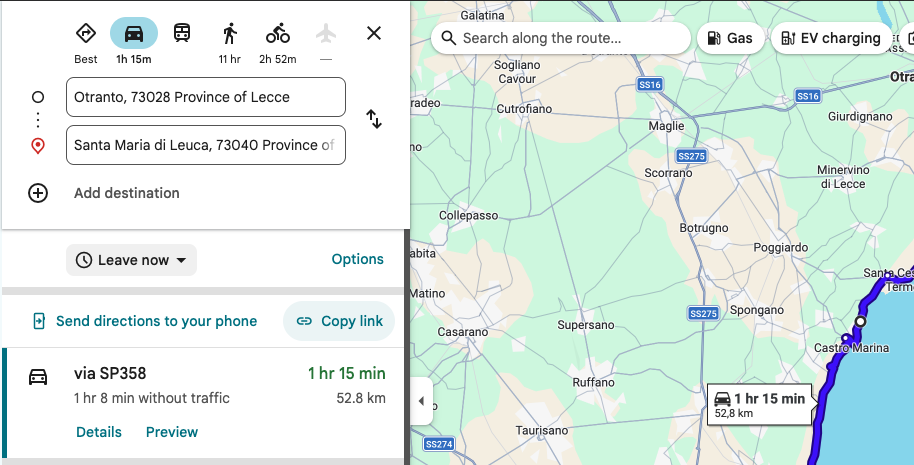
Task: Click the Sogliano Cavour label
Action: point(517,72)
